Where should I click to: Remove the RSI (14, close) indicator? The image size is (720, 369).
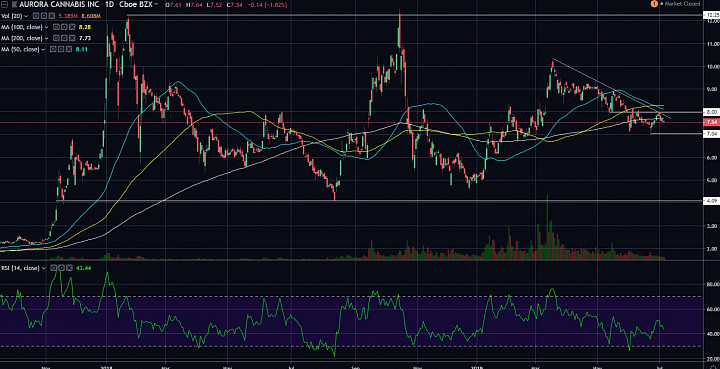pos(68,268)
